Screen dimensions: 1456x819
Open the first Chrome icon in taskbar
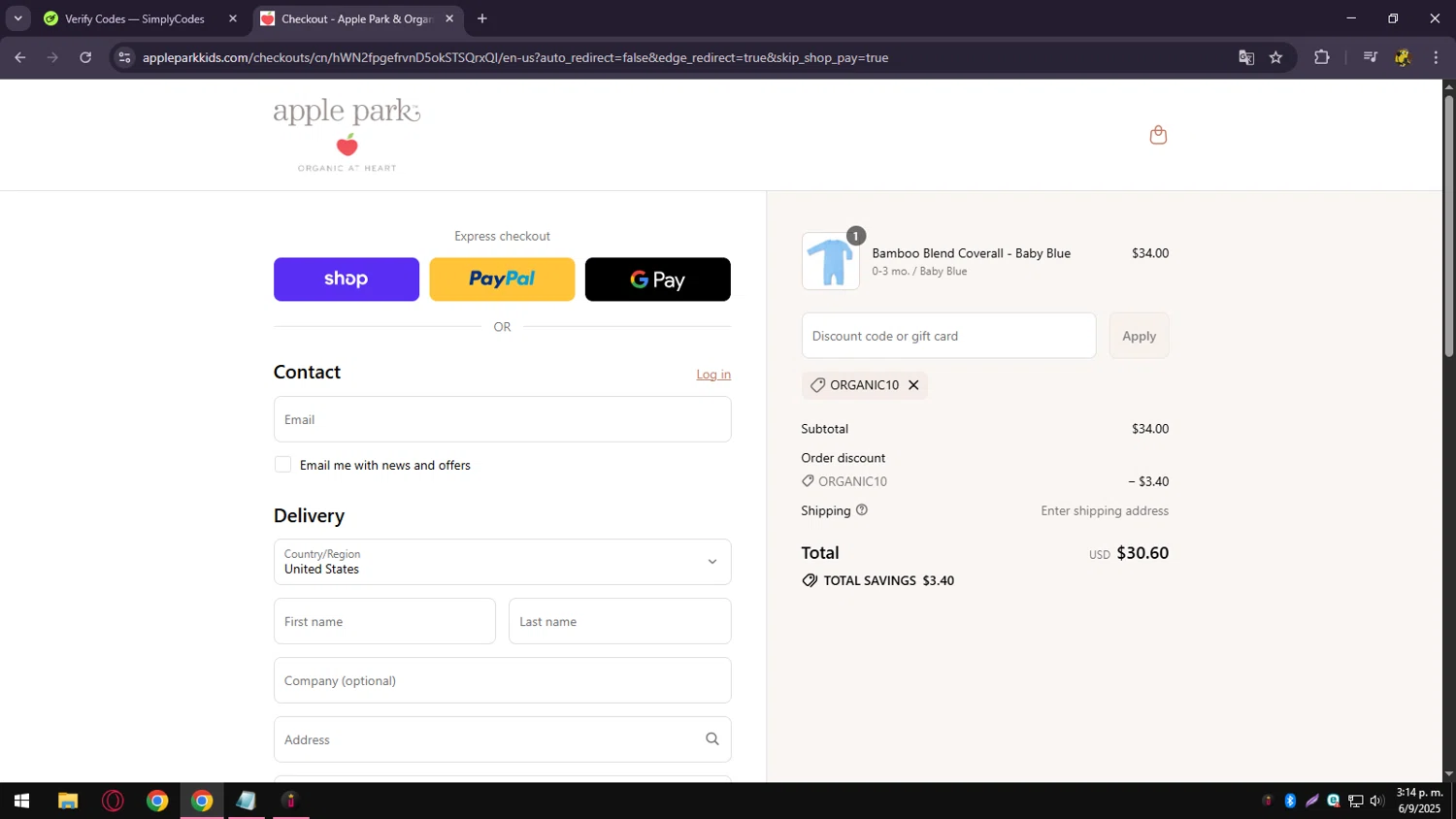coord(157,801)
